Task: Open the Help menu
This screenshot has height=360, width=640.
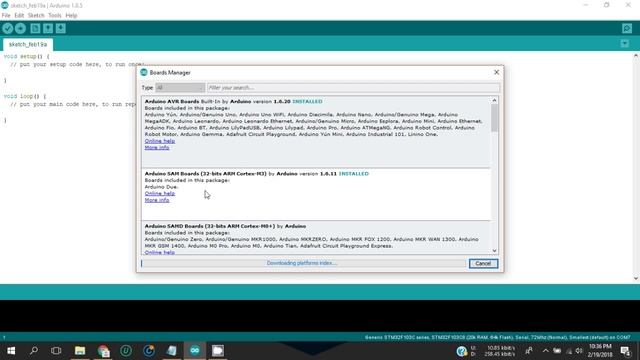Action: tap(71, 16)
